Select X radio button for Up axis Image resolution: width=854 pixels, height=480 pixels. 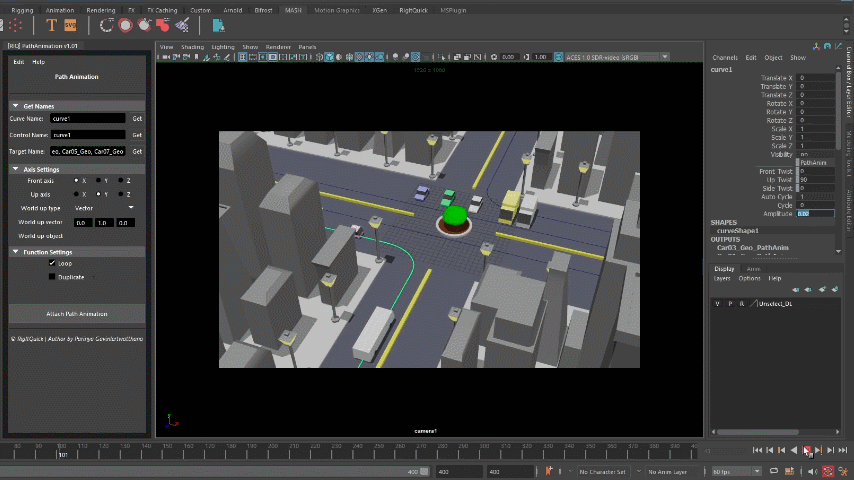[76, 194]
